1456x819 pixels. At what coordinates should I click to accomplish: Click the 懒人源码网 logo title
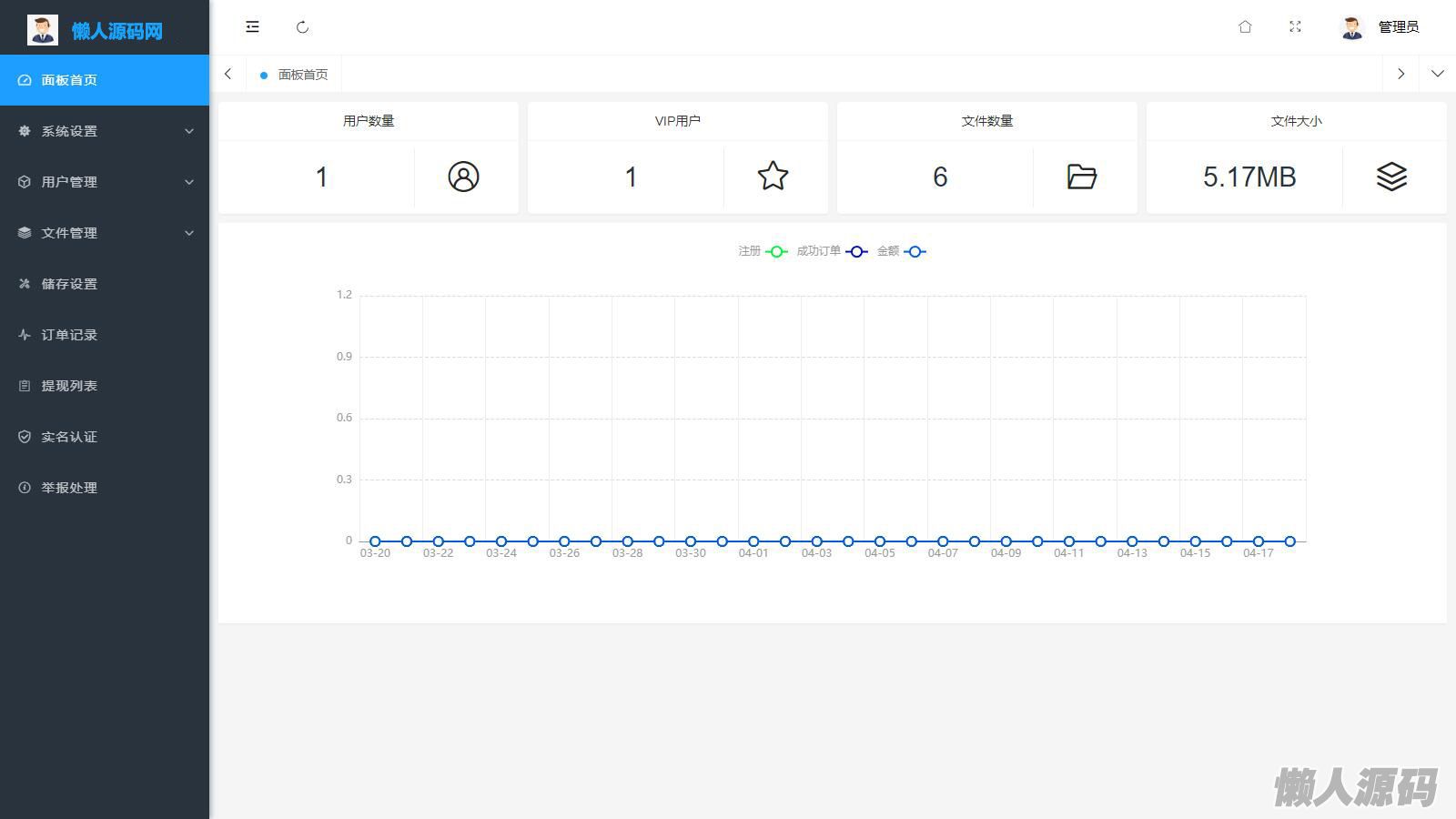116,31
